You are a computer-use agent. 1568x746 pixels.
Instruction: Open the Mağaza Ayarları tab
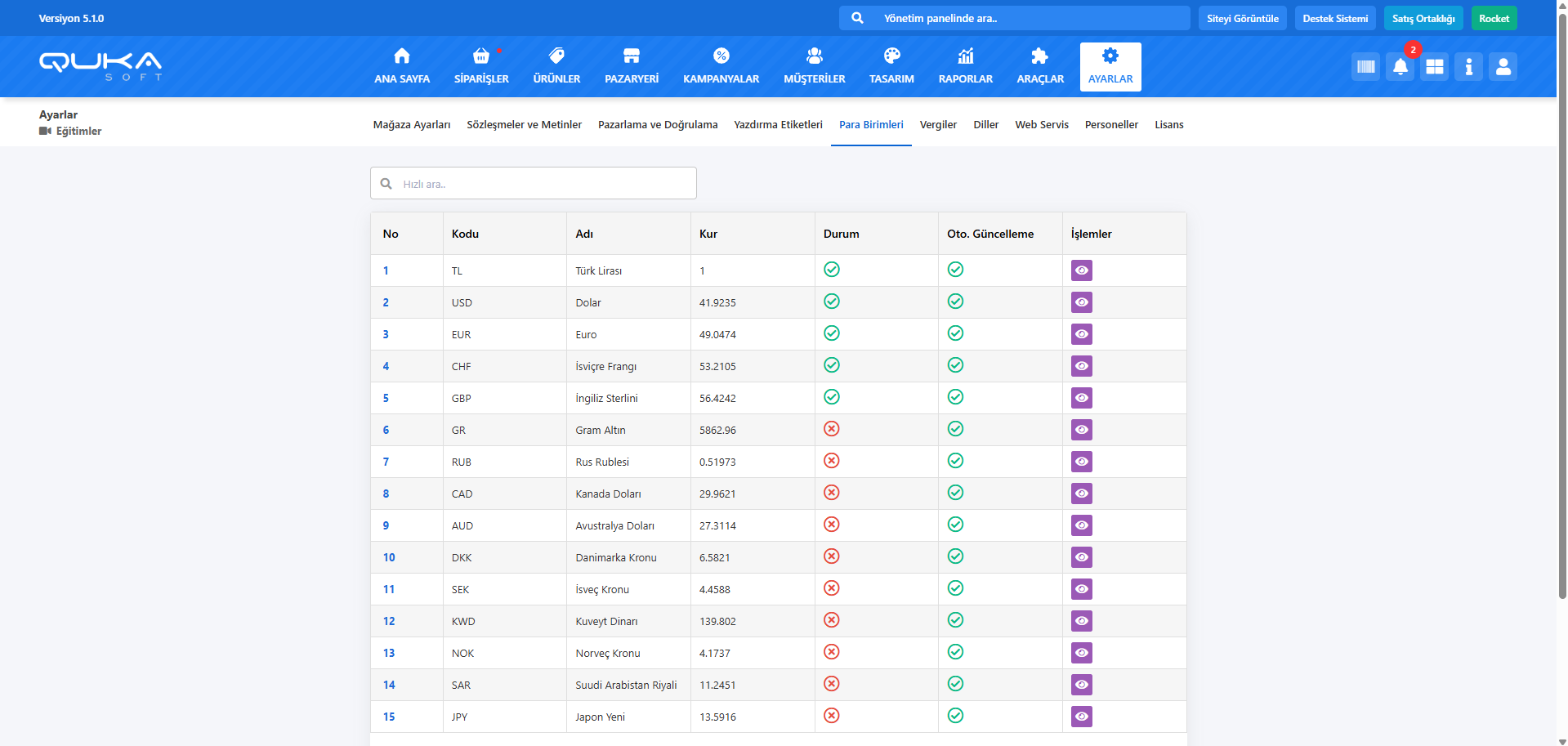[x=411, y=125]
